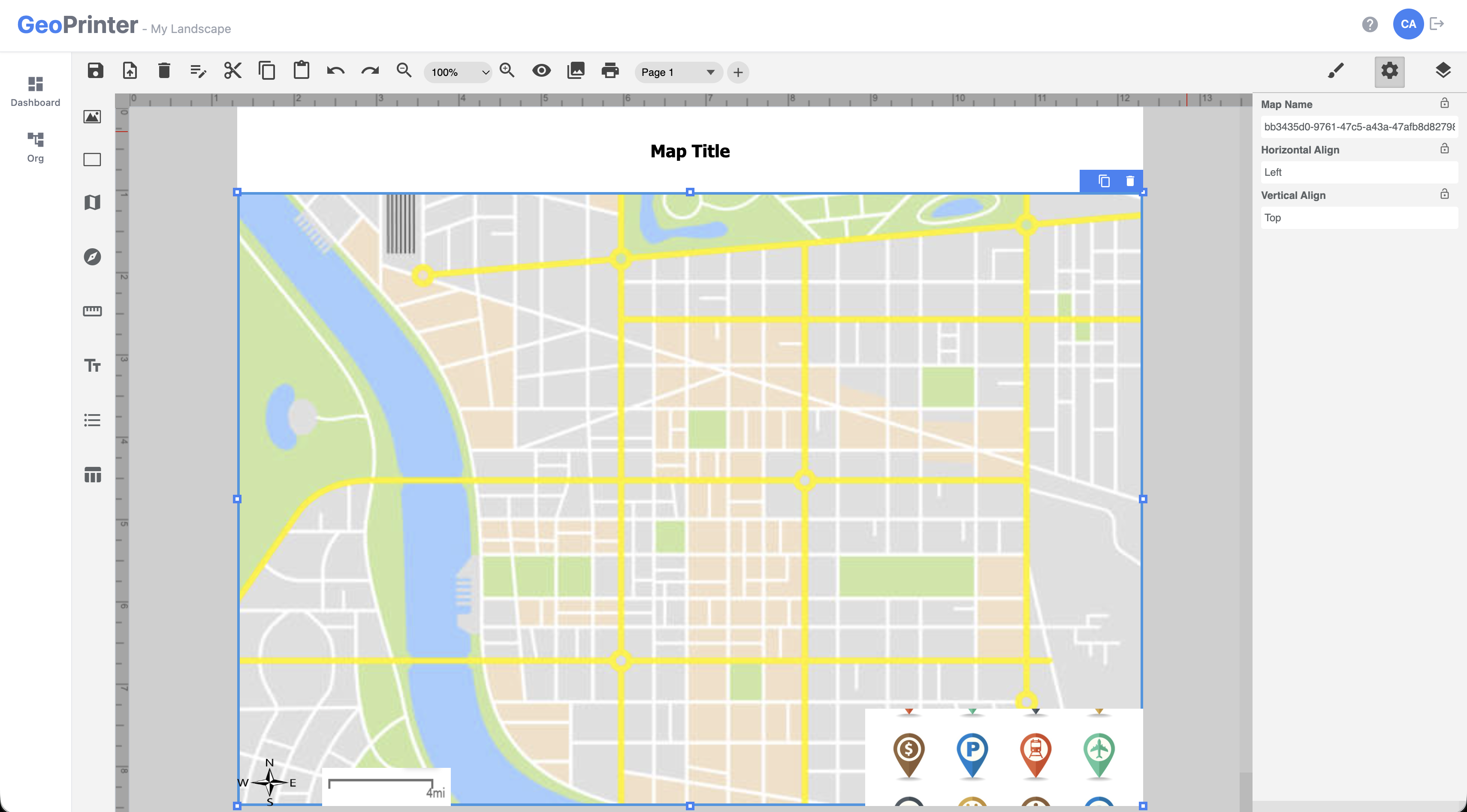Toggle lock on Horizontal Align property
Image resolution: width=1467 pixels, height=812 pixels.
(x=1444, y=148)
